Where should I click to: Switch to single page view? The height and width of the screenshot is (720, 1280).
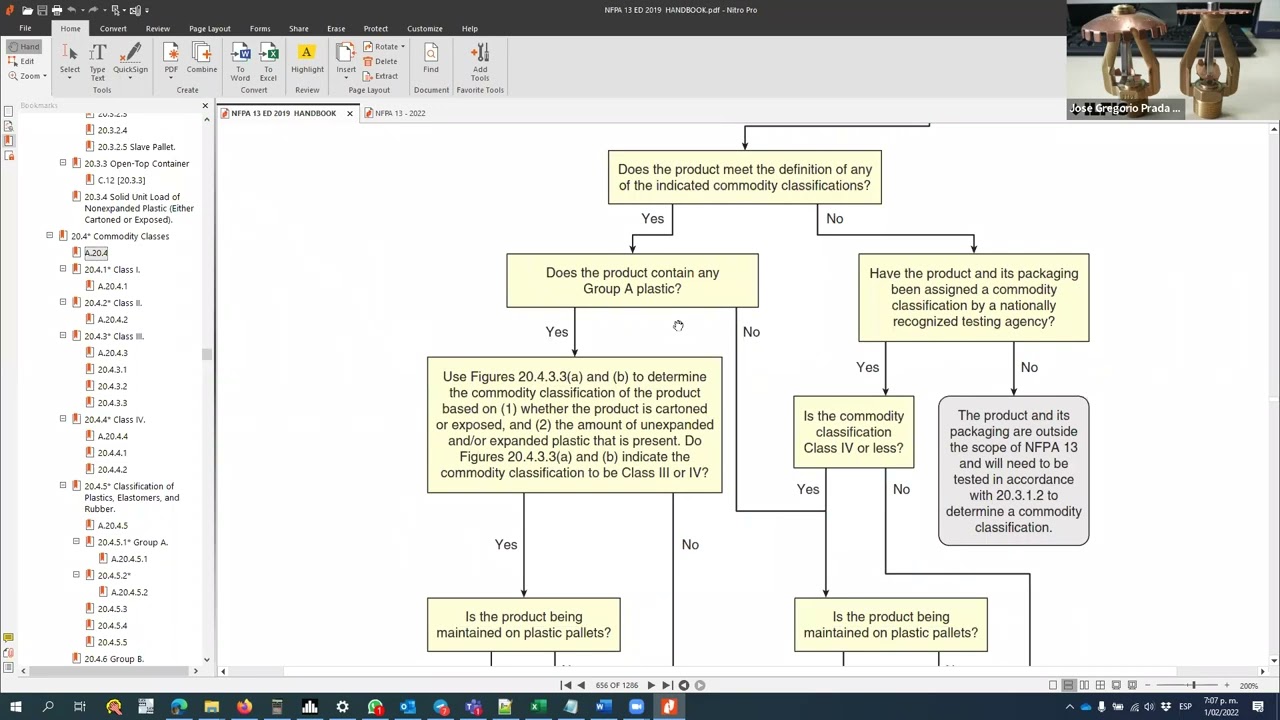click(x=1052, y=685)
